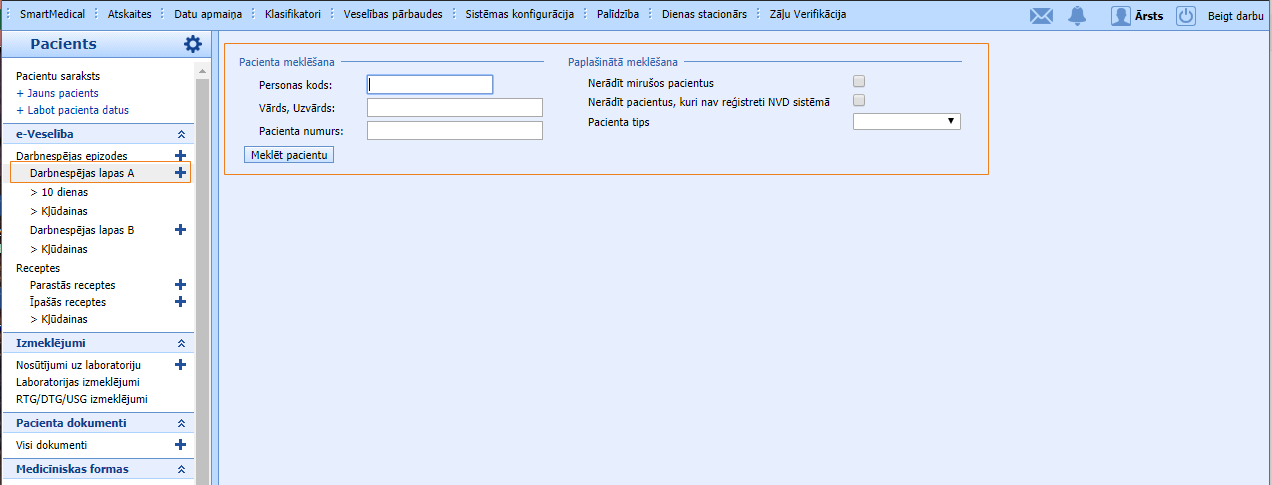Add new document via Visi dokumenti plus
Image resolution: width=1272 pixels, height=485 pixels.
click(180, 445)
